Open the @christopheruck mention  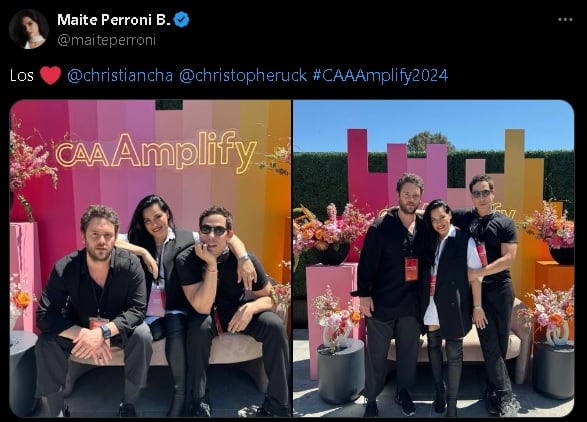[x=243, y=75]
